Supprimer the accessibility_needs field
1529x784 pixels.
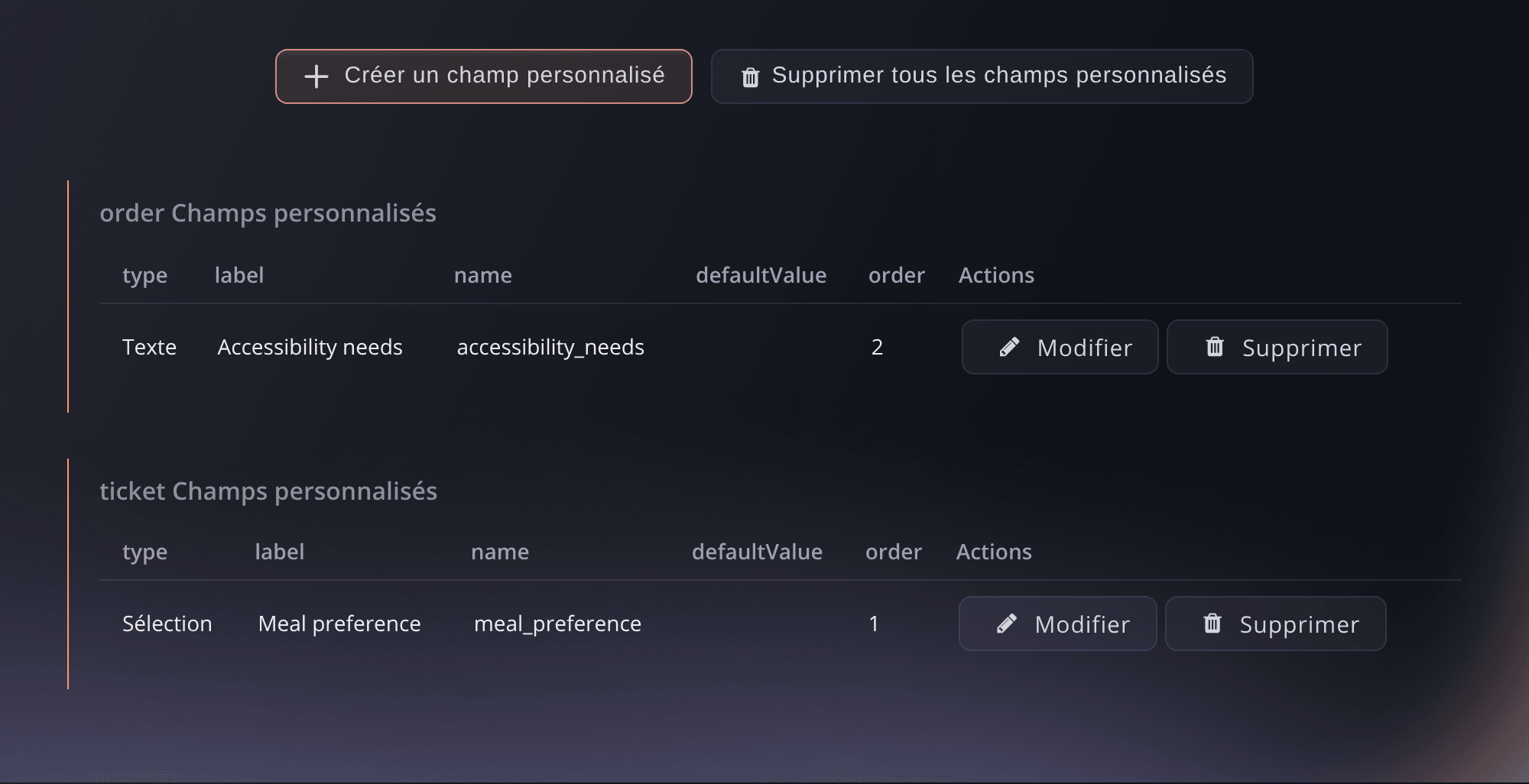pyautogui.click(x=1277, y=347)
